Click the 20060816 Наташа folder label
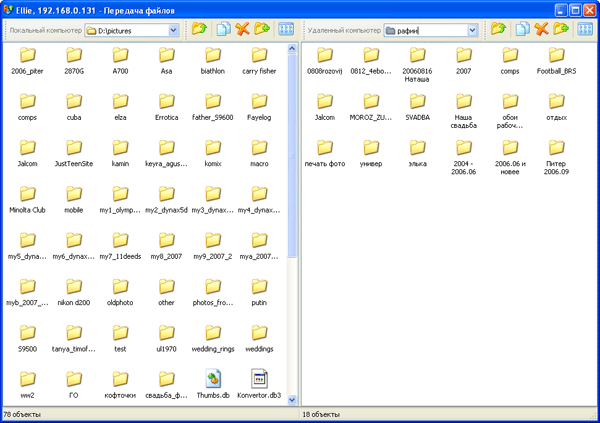This screenshot has height=423, width=600. click(417, 75)
